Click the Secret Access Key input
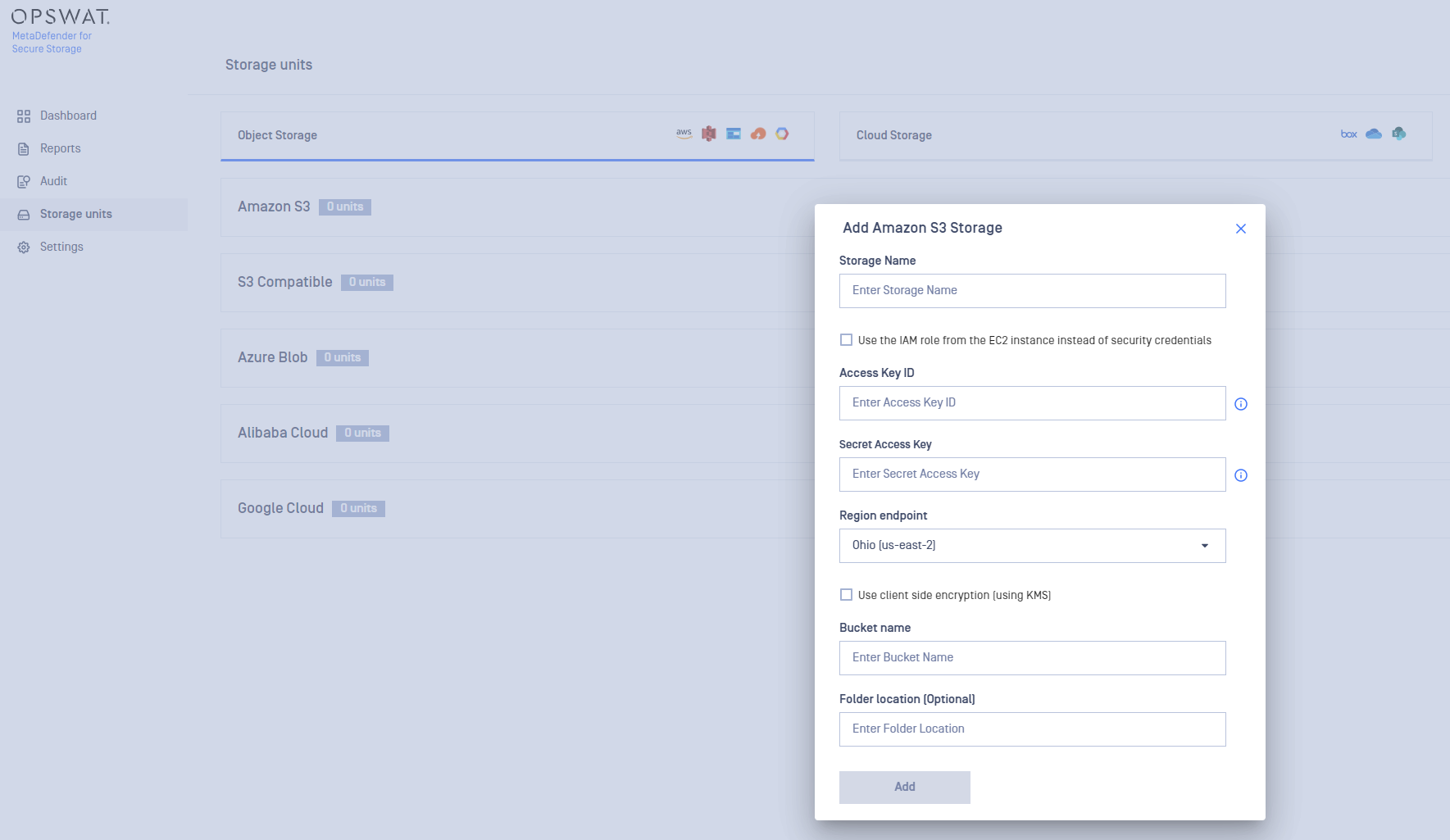Screen dimensions: 1450x840 (x=1033, y=474)
